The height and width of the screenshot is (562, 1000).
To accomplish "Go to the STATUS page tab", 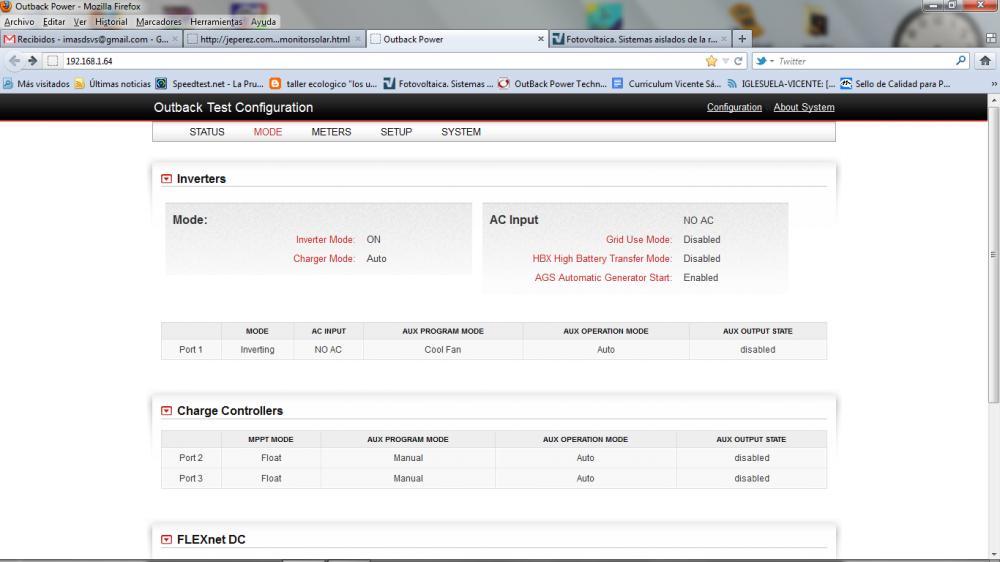I will point(207,132).
